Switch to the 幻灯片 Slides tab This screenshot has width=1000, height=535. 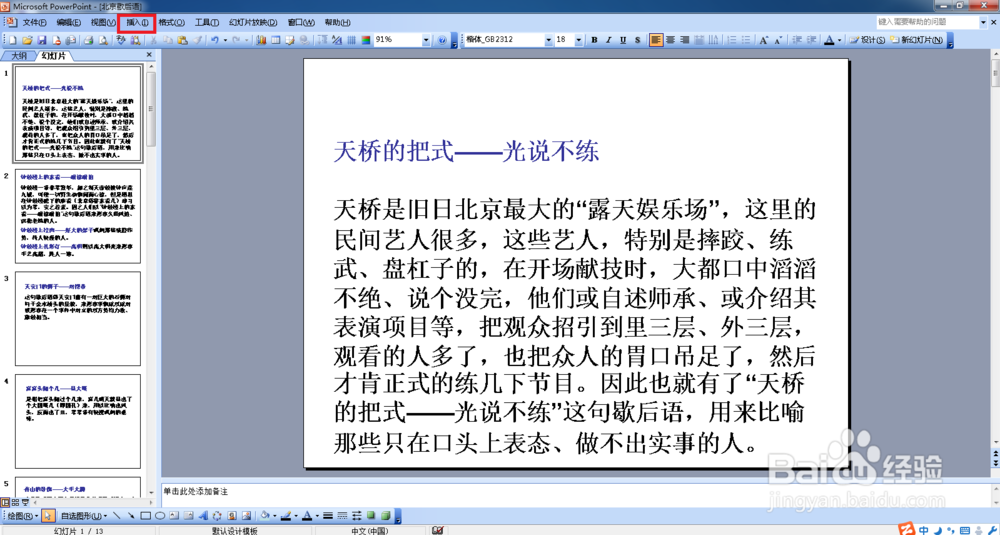pos(54,55)
